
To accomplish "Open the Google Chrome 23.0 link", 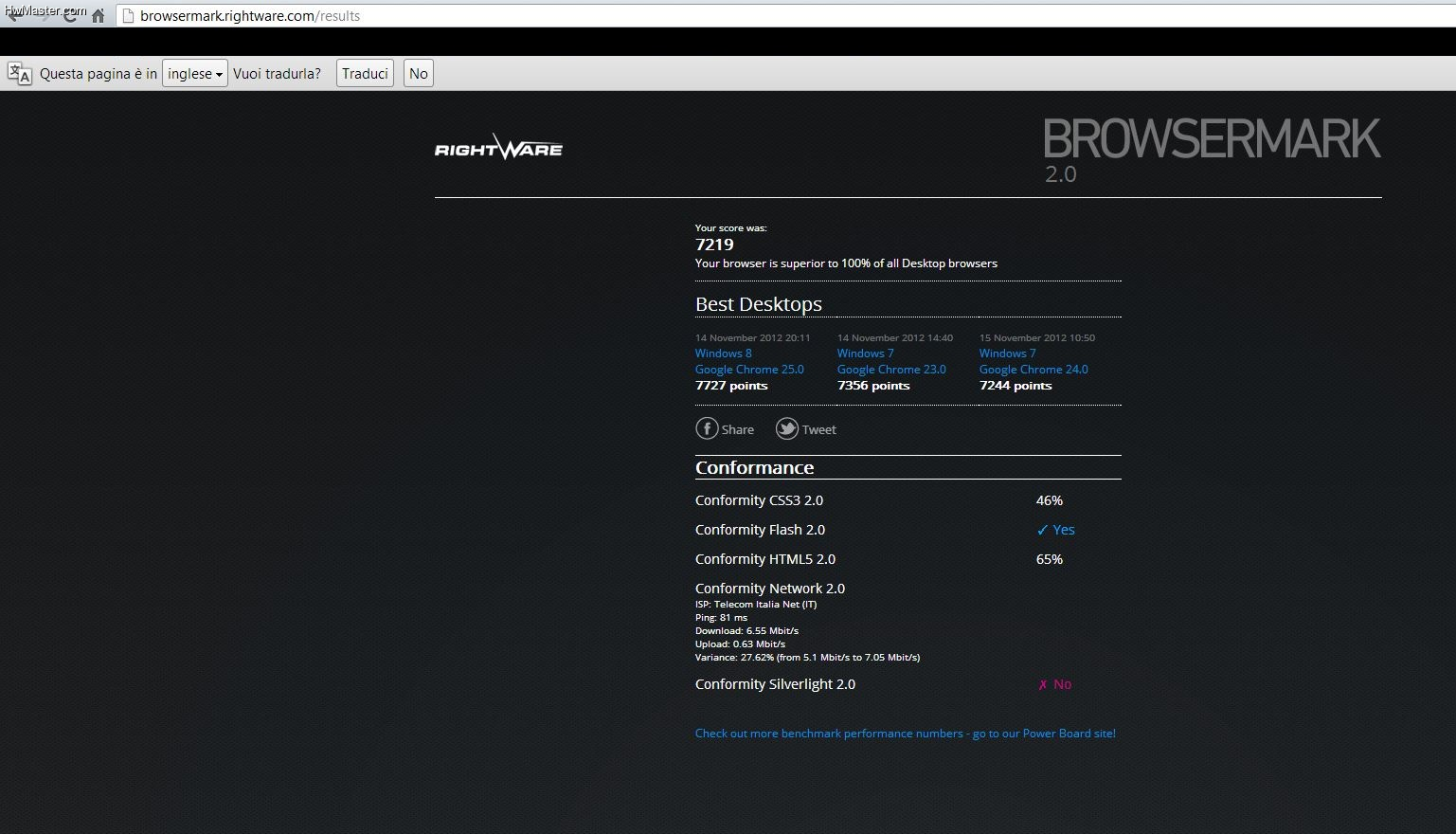I will click(891, 370).
